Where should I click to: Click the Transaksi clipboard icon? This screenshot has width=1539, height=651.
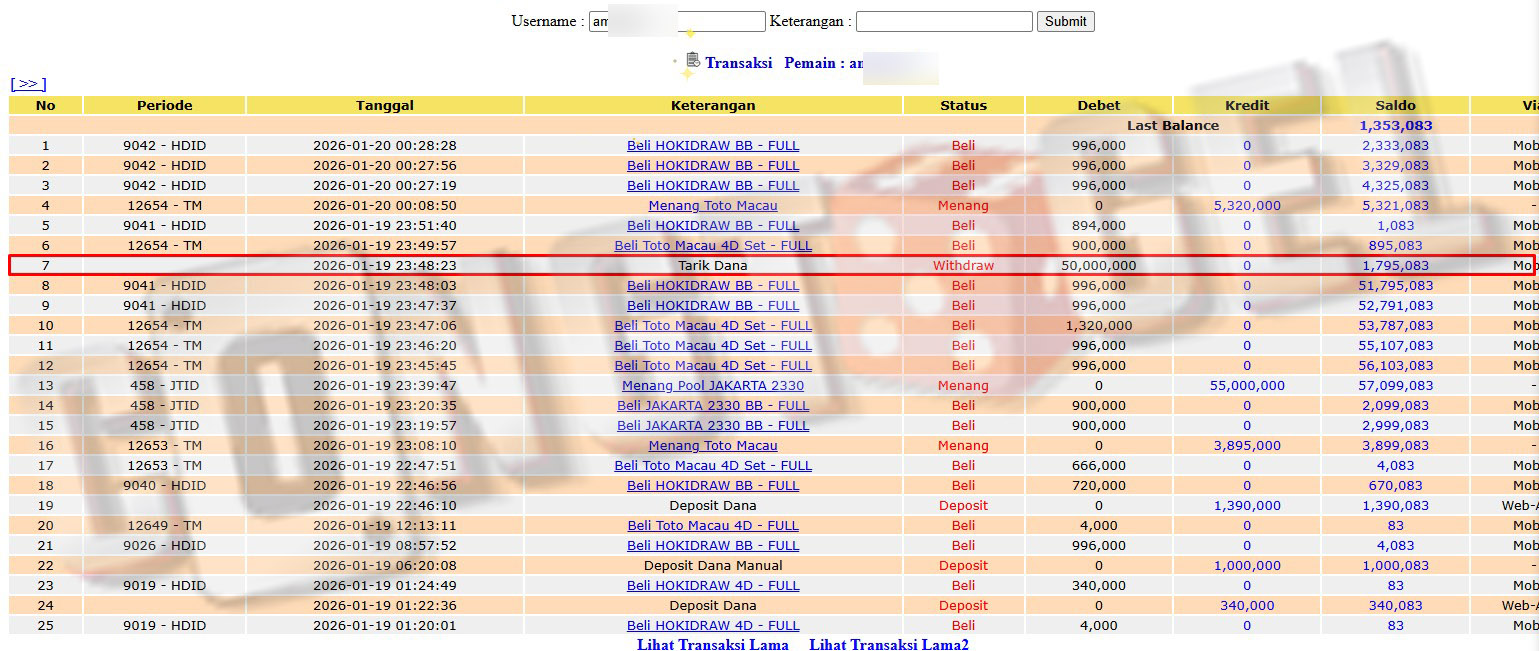pyautogui.click(x=692, y=61)
